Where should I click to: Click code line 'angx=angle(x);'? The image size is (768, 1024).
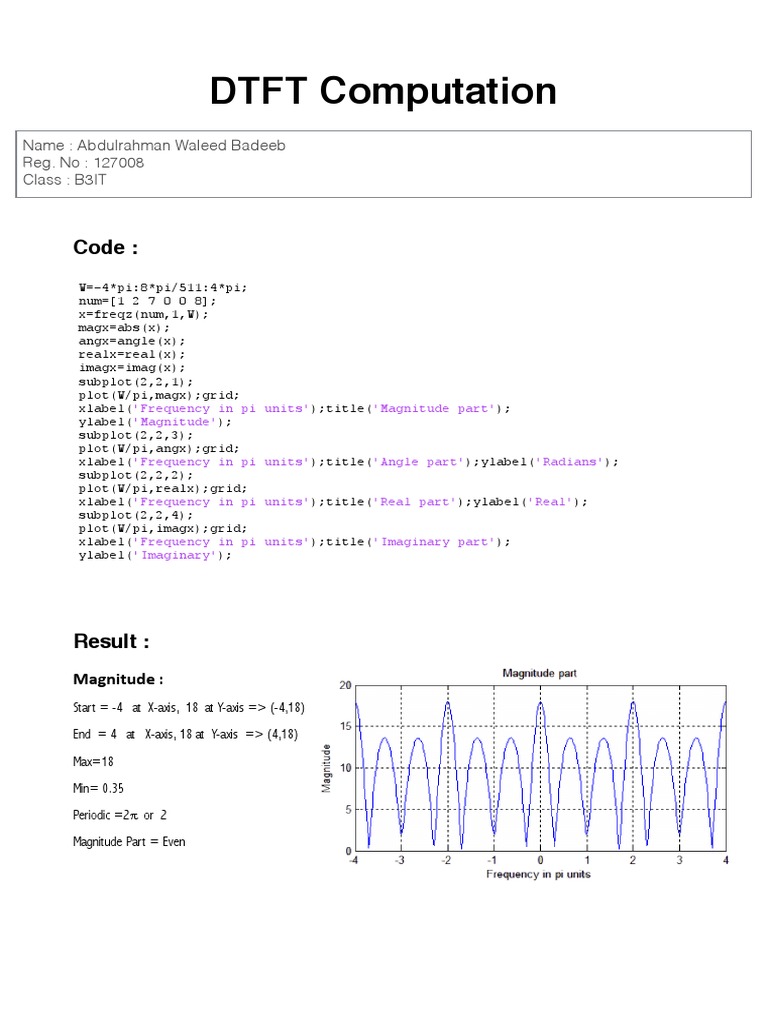pyautogui.click(x=131, y=341)
